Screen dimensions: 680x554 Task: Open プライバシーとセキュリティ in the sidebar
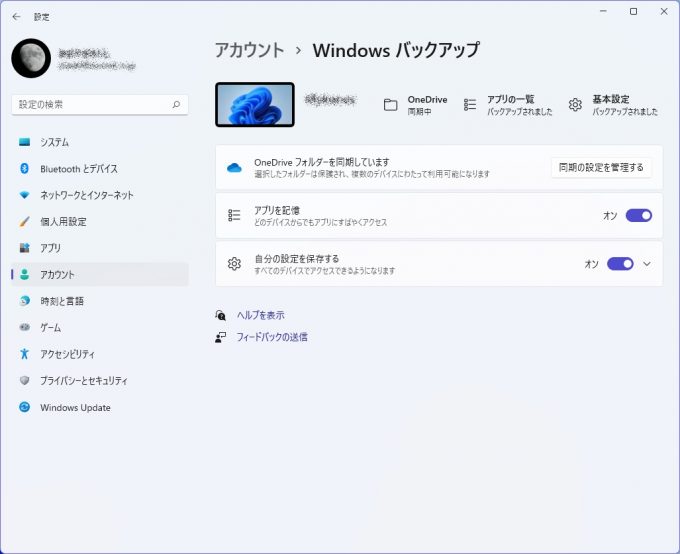point(100,380)
